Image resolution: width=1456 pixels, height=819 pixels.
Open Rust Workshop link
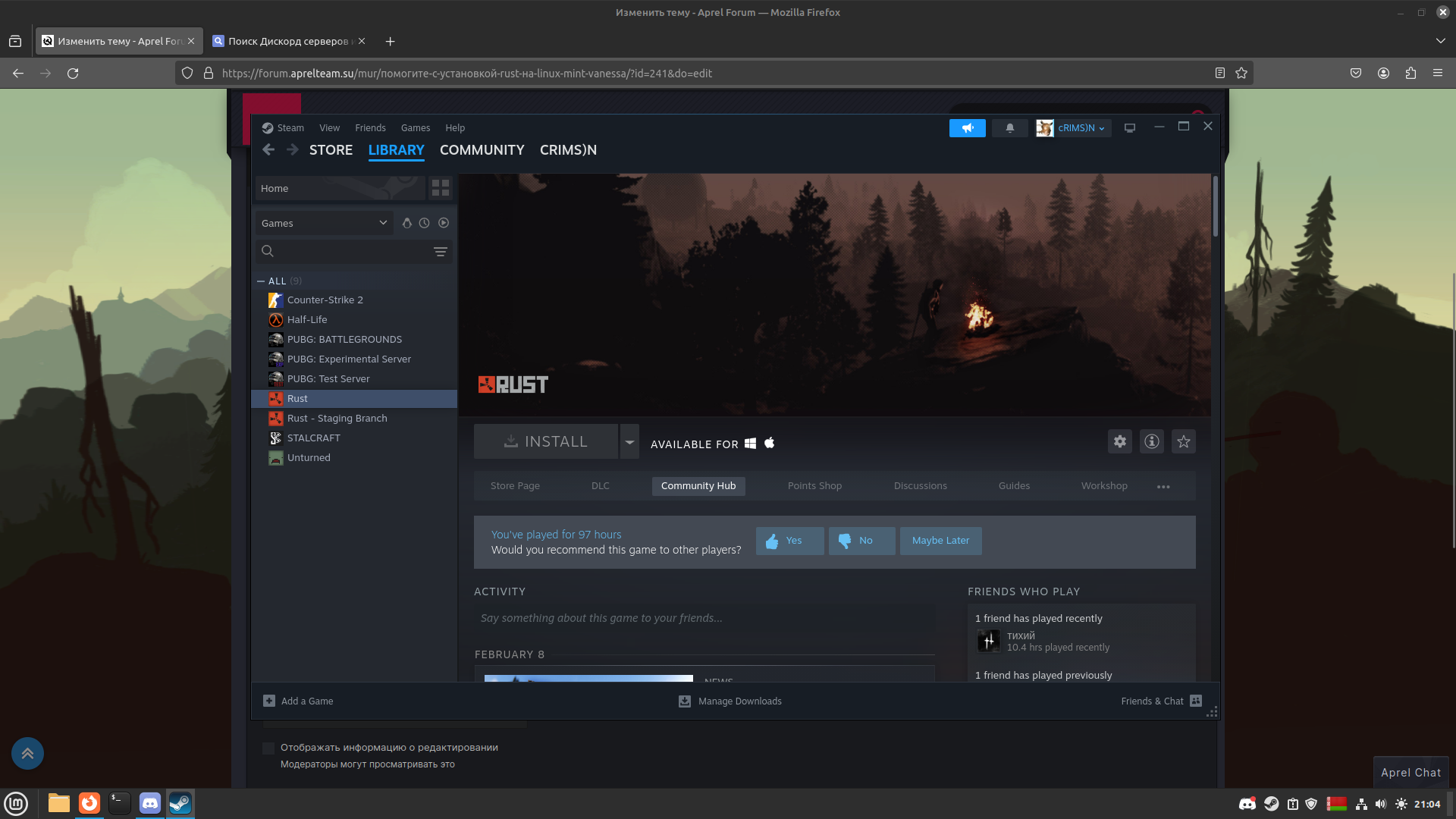[x=1104, y=486]
